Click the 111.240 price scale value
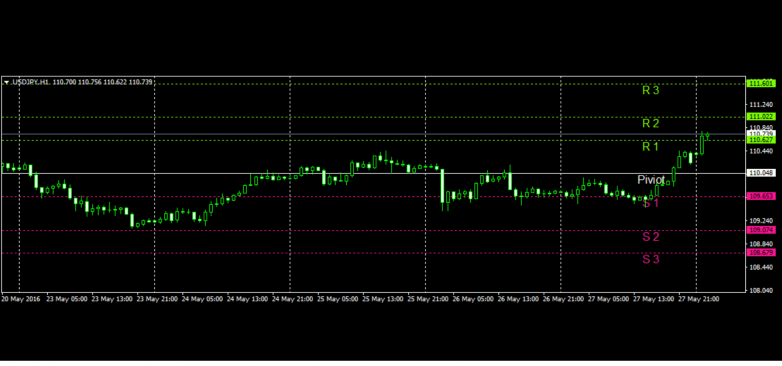This screenshot has width=782, height=366. tap(761, 105)
